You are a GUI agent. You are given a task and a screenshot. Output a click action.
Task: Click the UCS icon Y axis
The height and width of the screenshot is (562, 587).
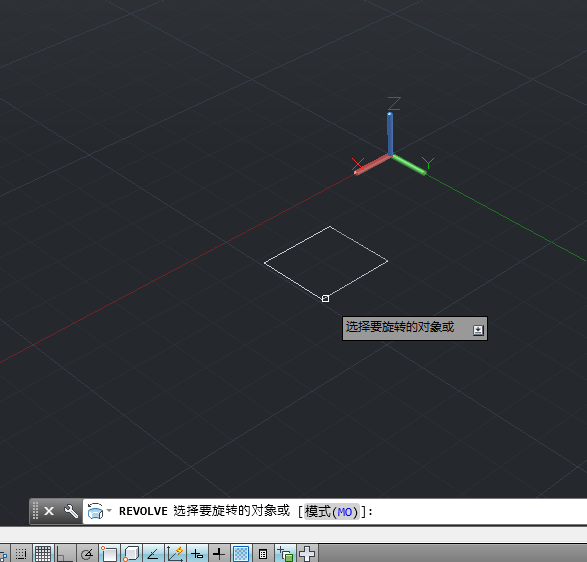click(x=409, y=165)
